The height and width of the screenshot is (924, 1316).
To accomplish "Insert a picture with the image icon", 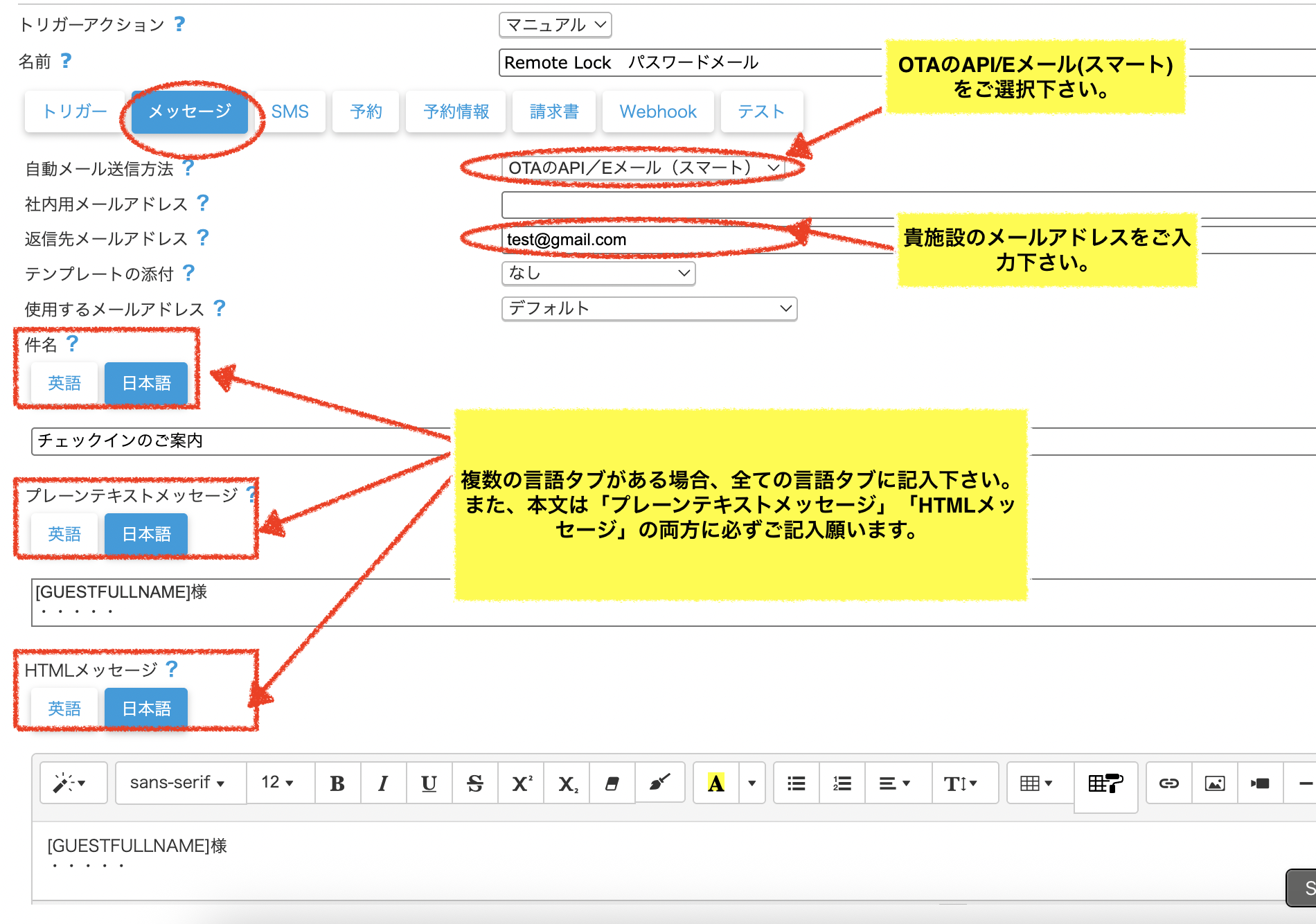I will [1214, 783].
